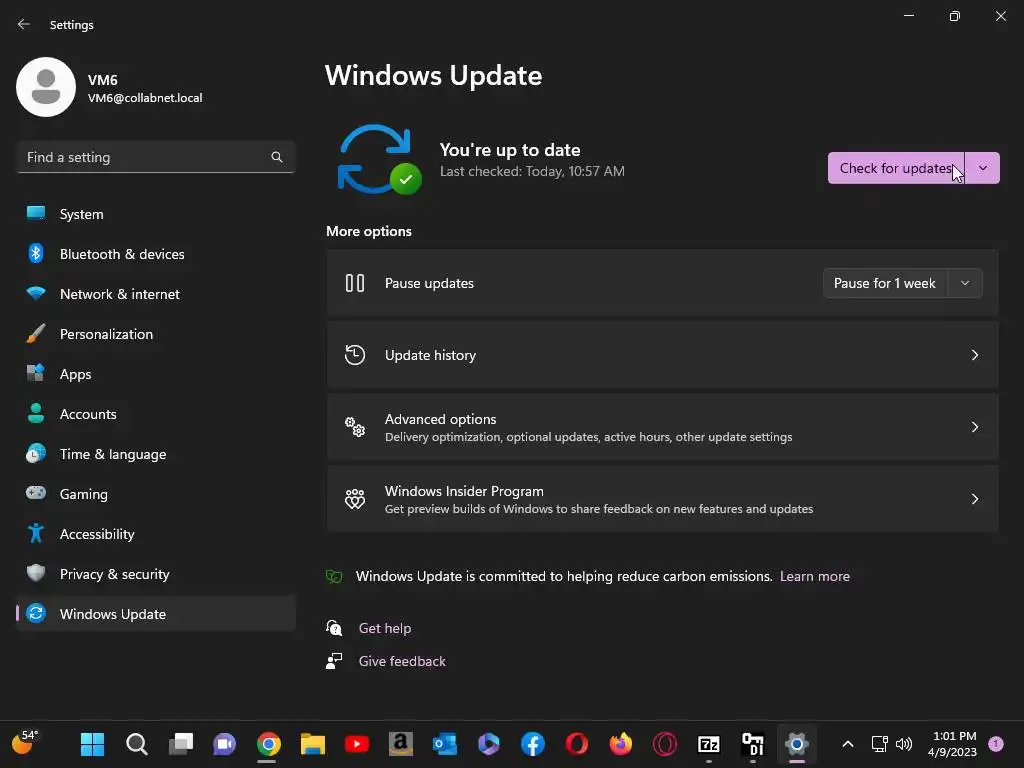Launch Google Chrome from the taskbar
This screenshot has width=1024, height=768.
[x=268, y=744]
